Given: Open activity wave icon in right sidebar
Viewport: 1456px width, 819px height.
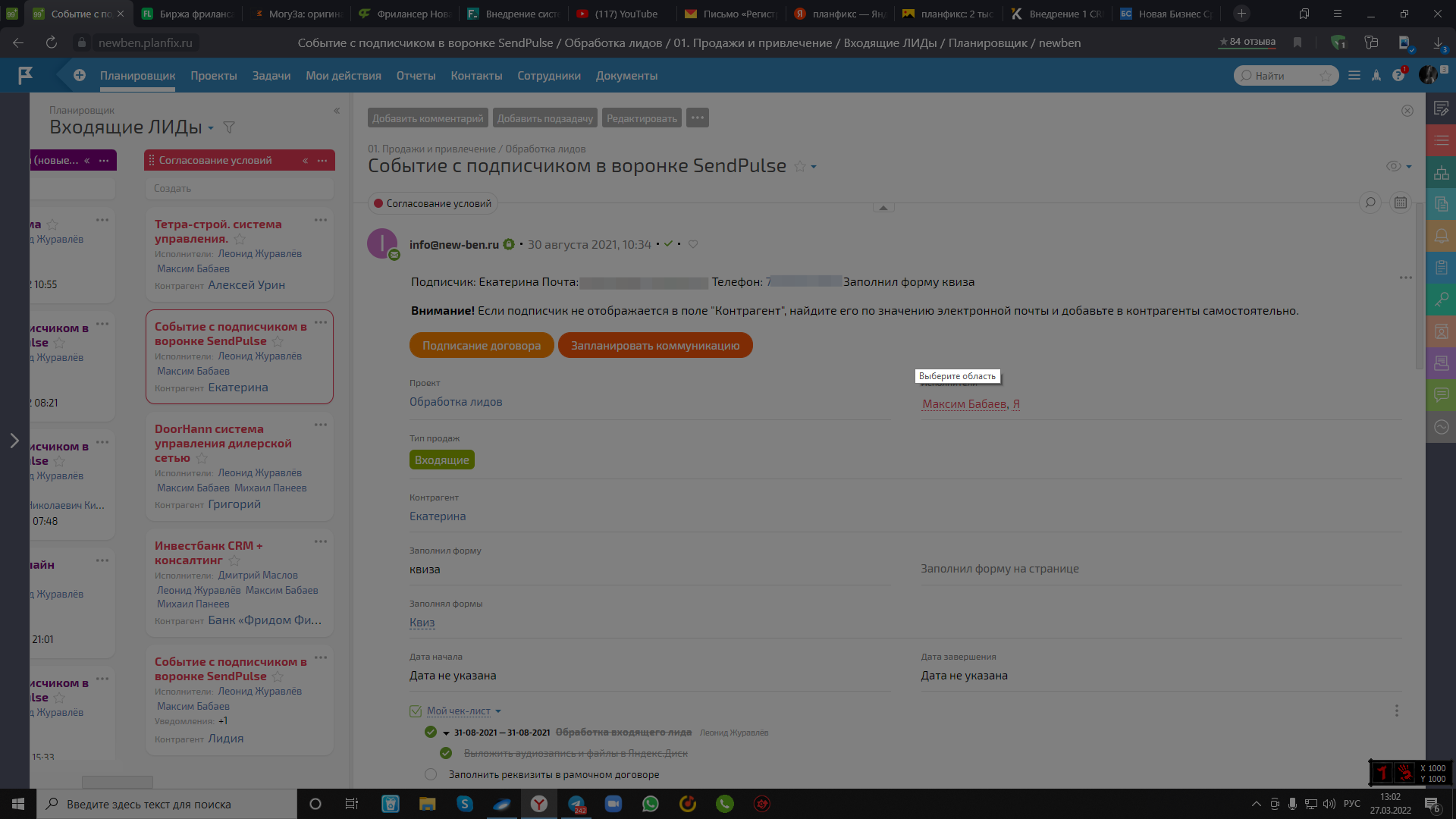Looking at the screenshot, I should 1441,427.
